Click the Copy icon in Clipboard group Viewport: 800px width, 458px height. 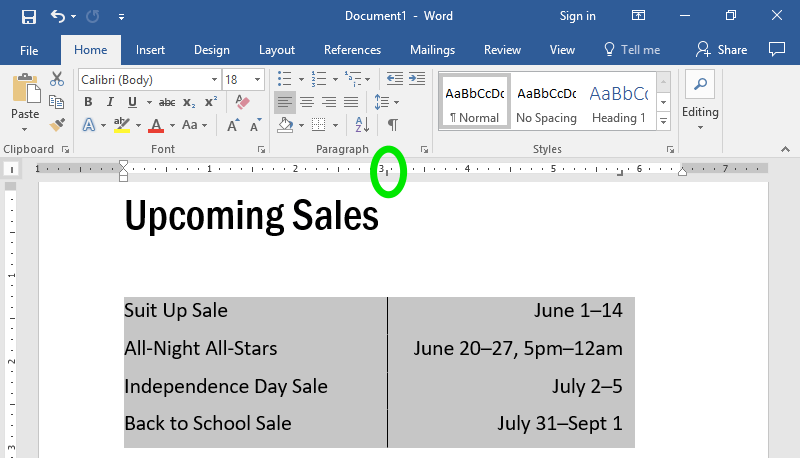click(57, 102)
